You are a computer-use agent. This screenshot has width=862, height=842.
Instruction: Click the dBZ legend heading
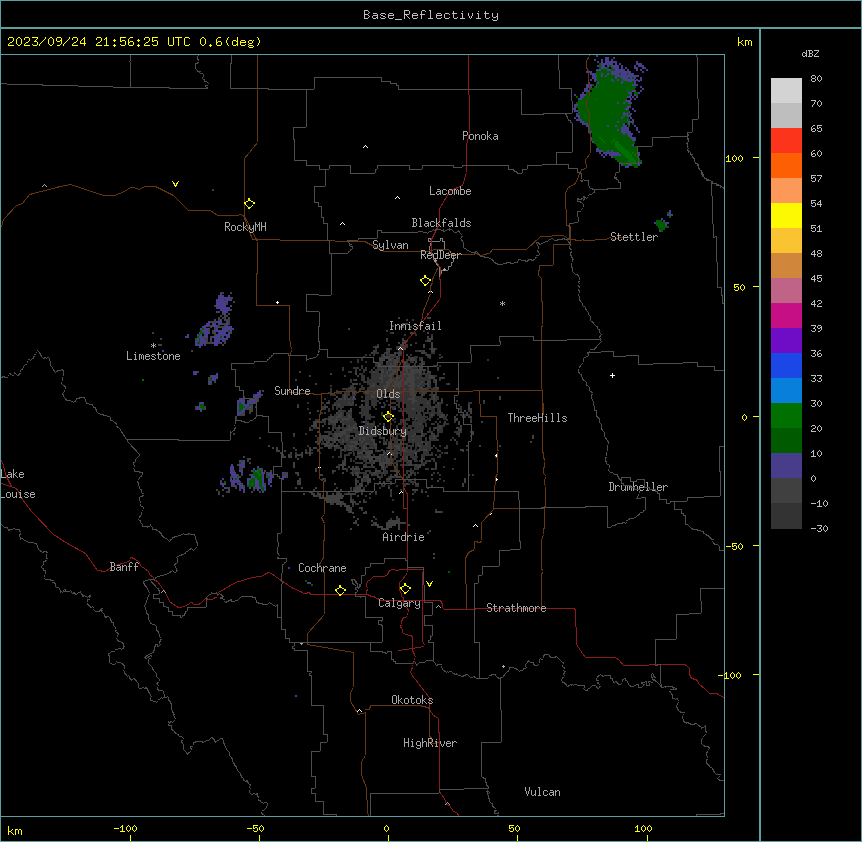click(x=810, y=53)
